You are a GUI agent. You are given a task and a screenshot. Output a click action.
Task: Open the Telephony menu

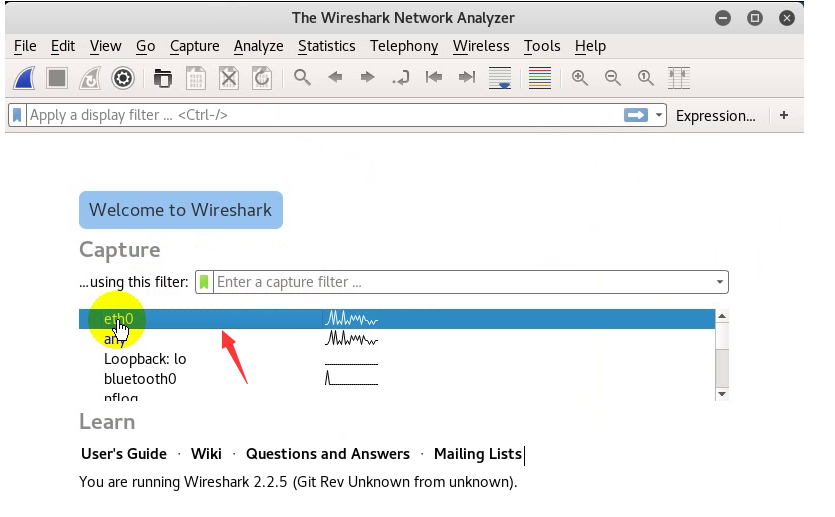click(404, 46)
